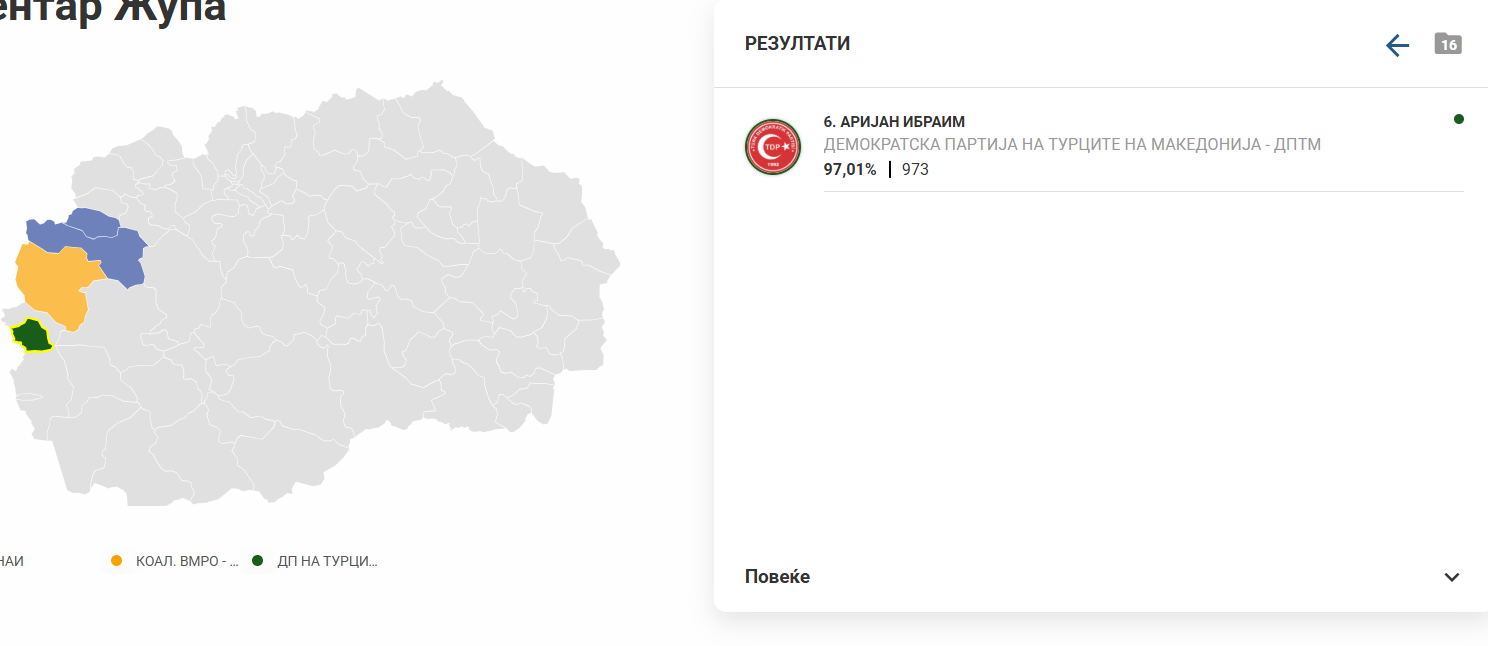Click the 973 vote count
This screenshot has width=1488, height=646.
[915, 170]
